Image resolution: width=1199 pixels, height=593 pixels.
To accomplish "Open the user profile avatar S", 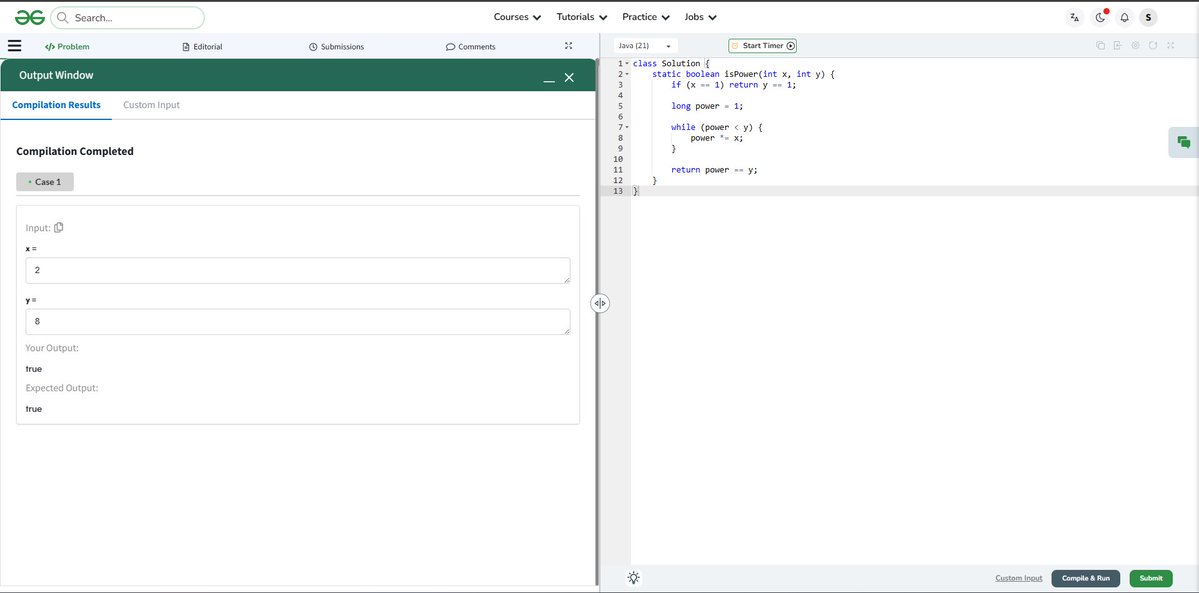I will point(1148,18).
